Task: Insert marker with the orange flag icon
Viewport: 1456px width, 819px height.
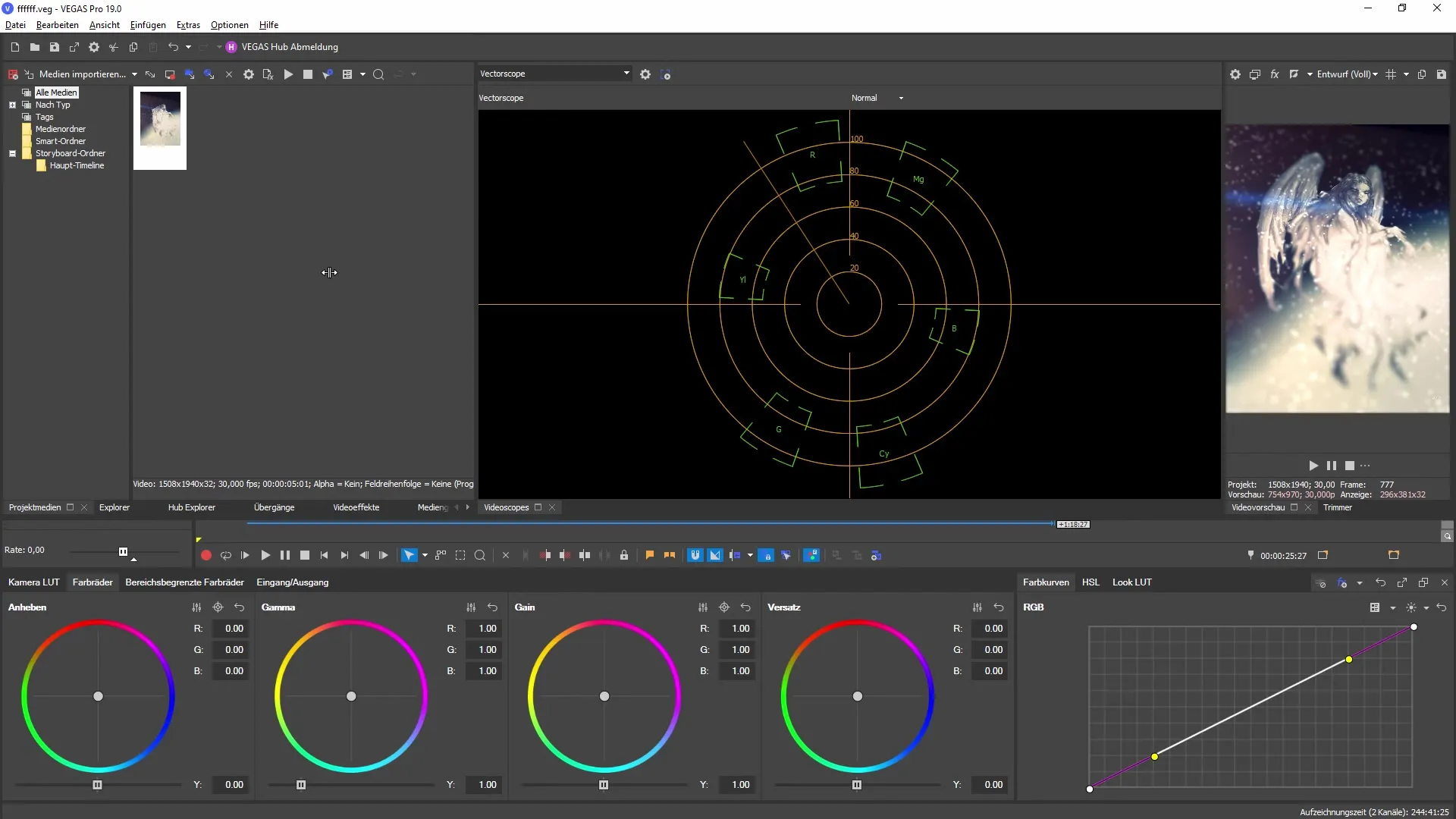Action: 650,555
